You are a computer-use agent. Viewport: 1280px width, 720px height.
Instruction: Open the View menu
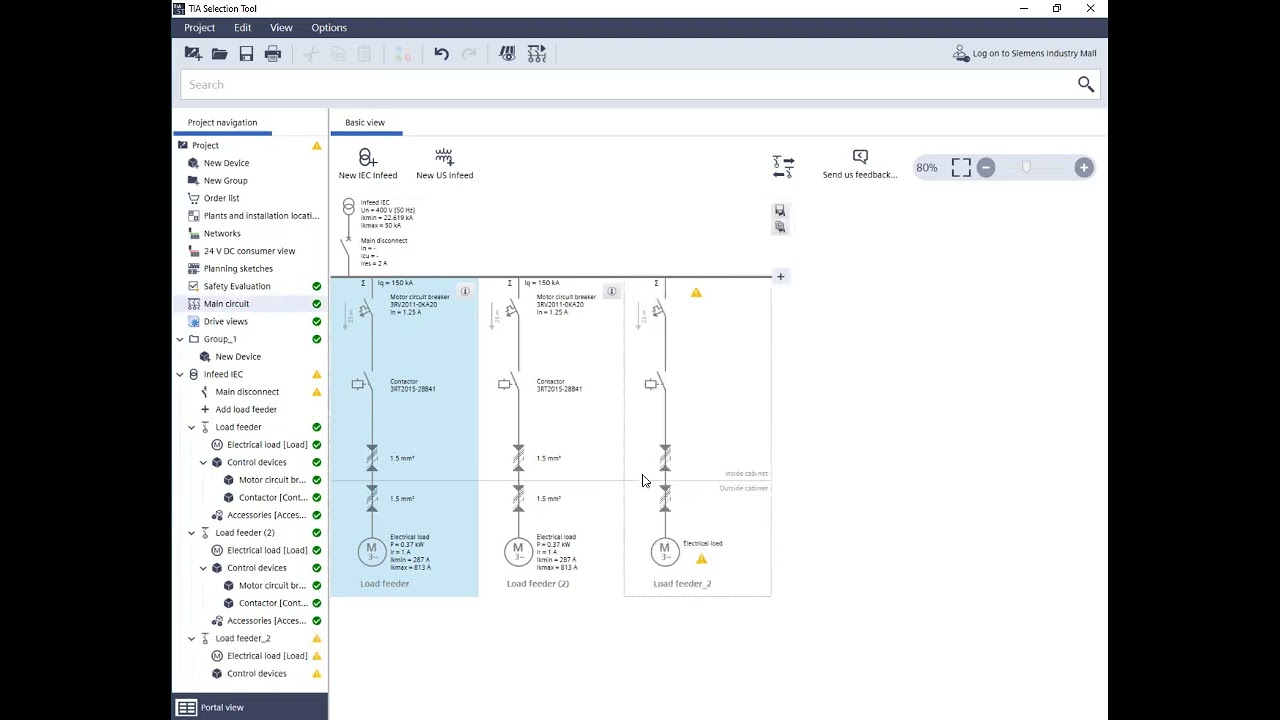click(x=281, y=28)
